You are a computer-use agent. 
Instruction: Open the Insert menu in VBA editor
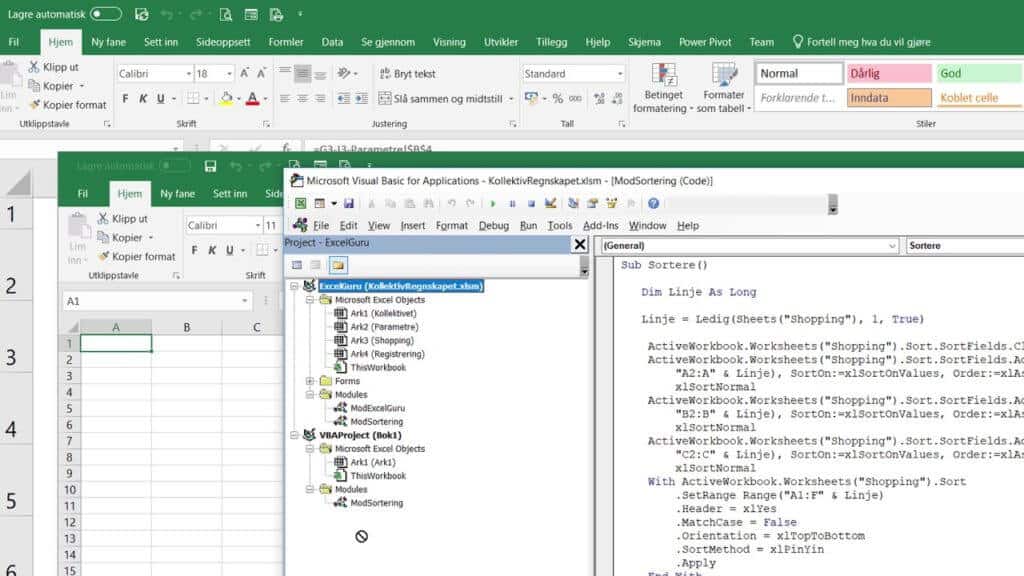coord(413,225)
